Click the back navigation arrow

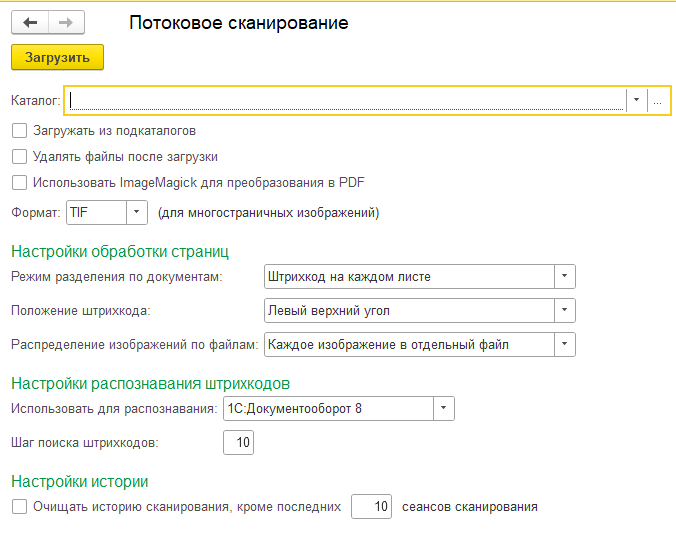click(x=29, y=23)
